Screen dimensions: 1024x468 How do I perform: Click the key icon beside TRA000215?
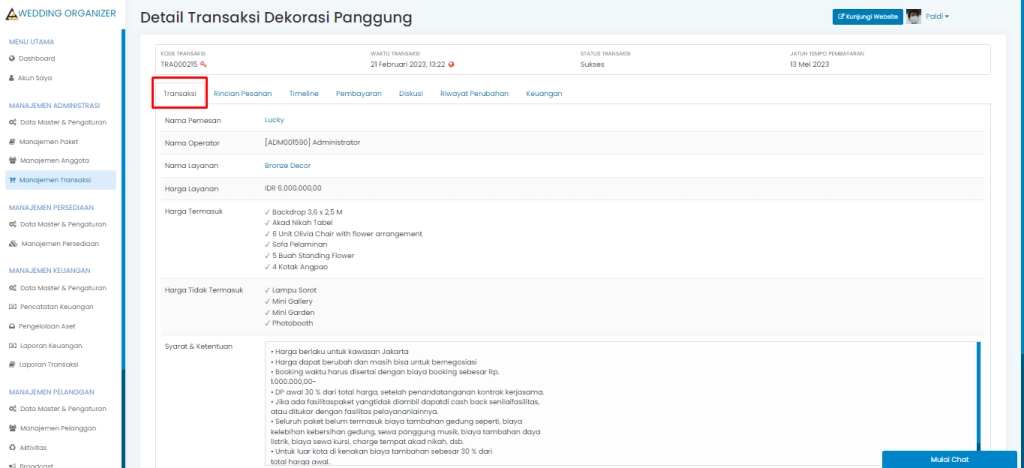click(x=203, y=64)
